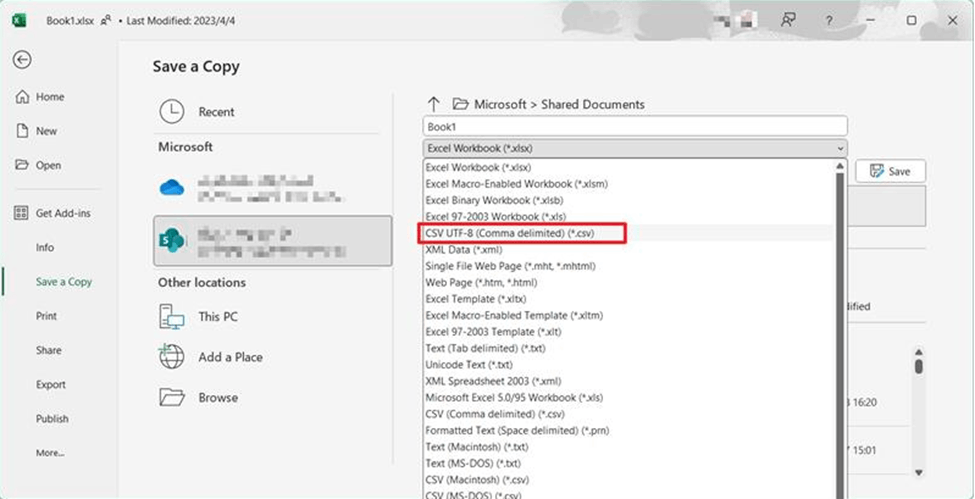The image size is (975, 499).
Task: Click the file list scroll down arrow
Action: click(918, 472)
